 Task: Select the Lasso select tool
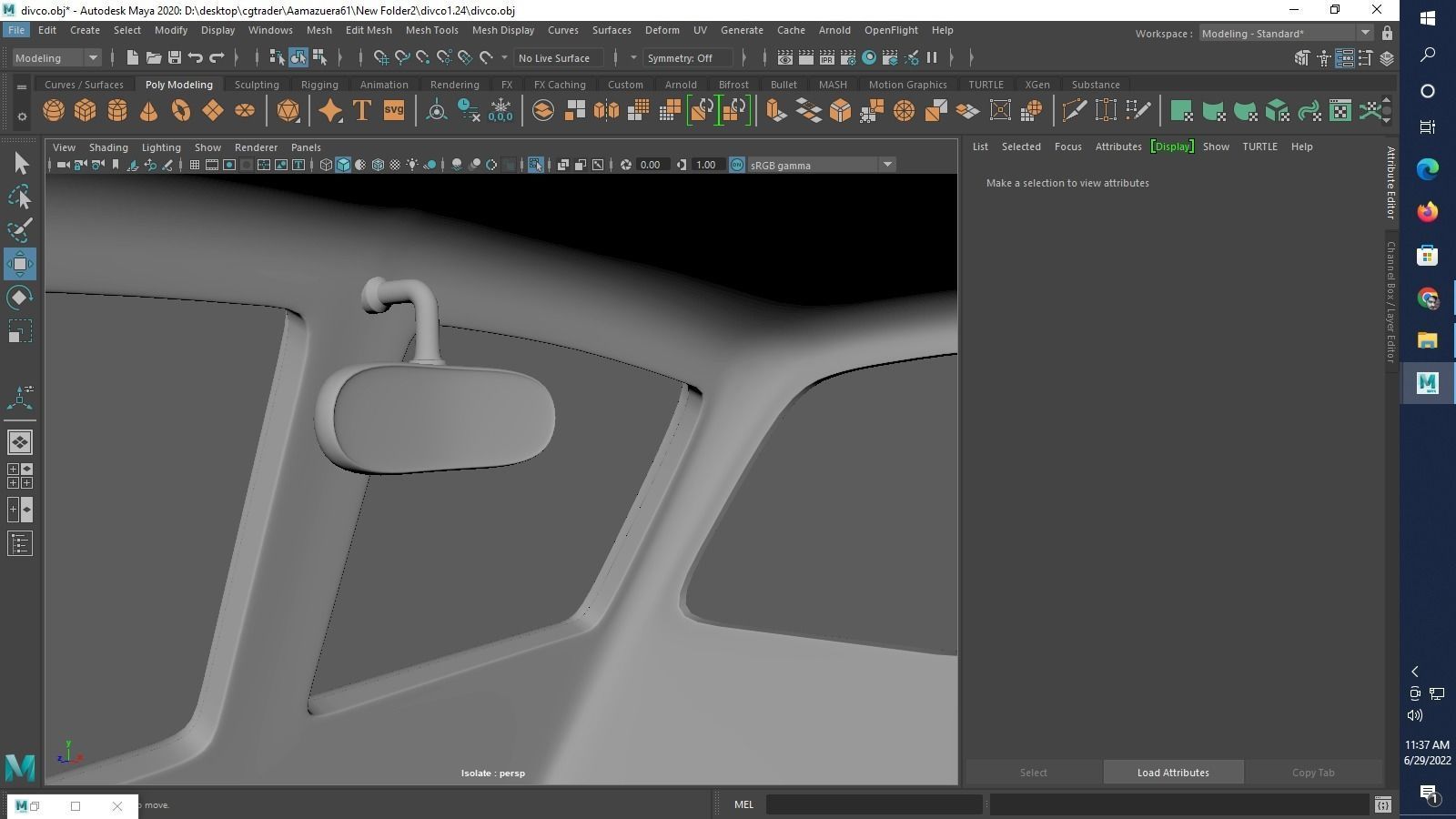(x=20, y=197)
